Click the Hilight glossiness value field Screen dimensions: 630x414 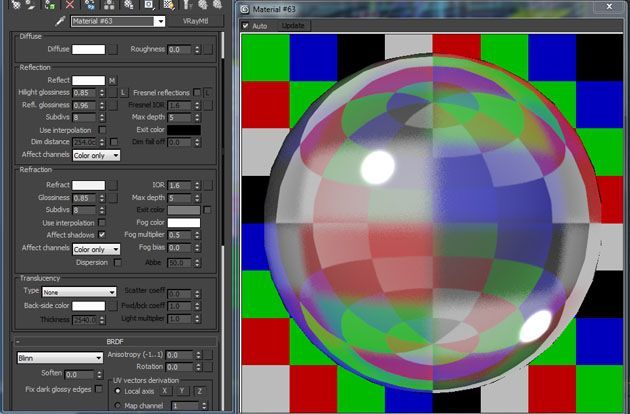[85, 93]
